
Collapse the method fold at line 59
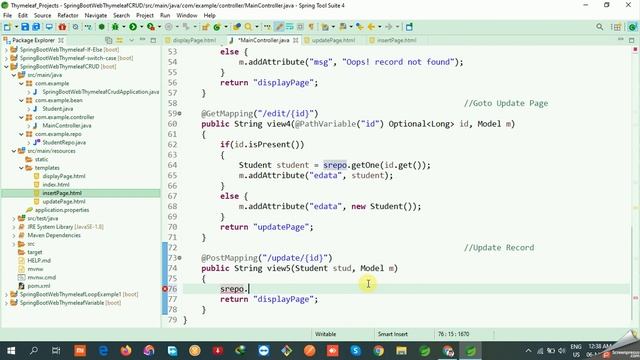[x=179, y=113]
